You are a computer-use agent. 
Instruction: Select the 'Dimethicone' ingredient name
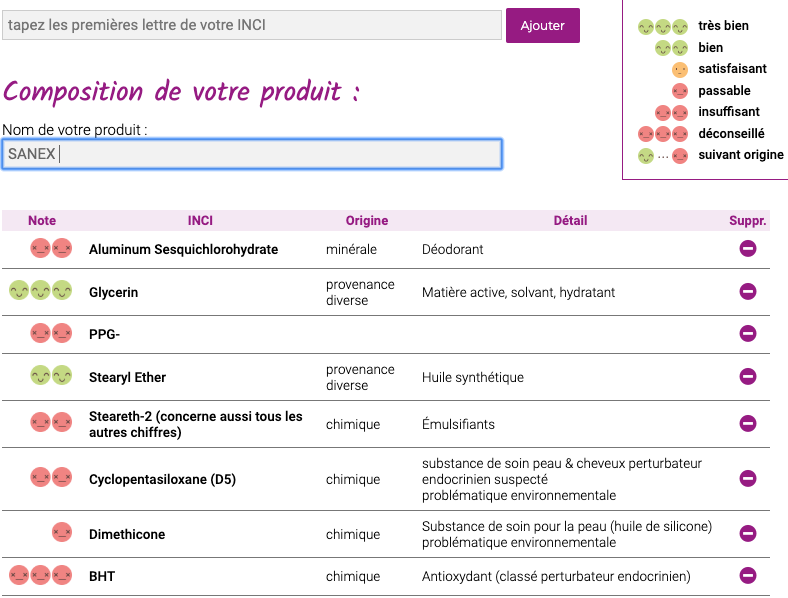[127, 534]
